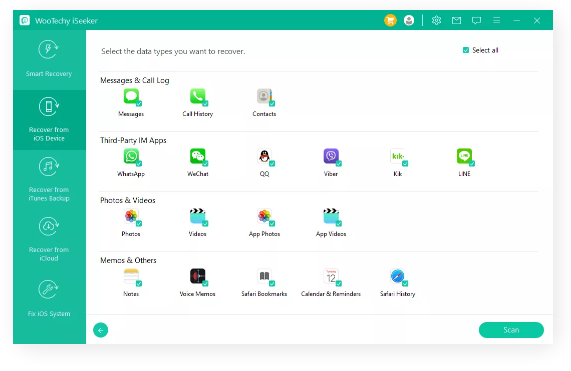Screen dimensions: 571x371
Task: Uncheck the WhatsApp checkbox badge
Action: [139, 164]
